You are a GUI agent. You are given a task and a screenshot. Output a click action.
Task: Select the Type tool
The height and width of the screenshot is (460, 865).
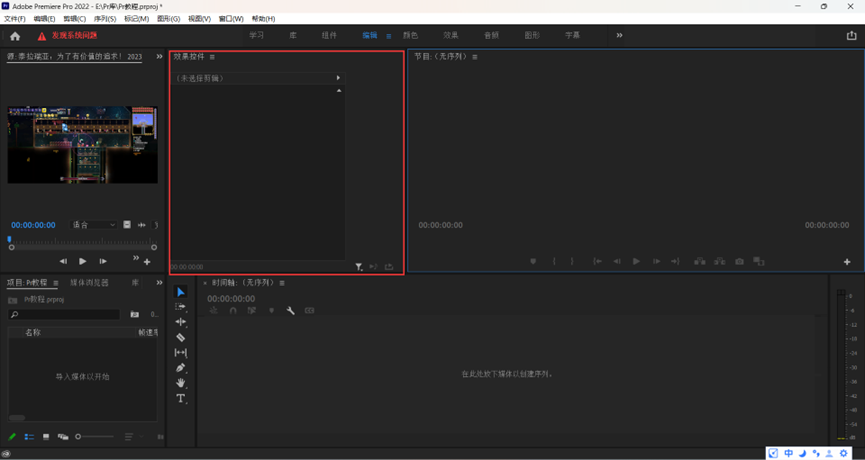[181, 399]
